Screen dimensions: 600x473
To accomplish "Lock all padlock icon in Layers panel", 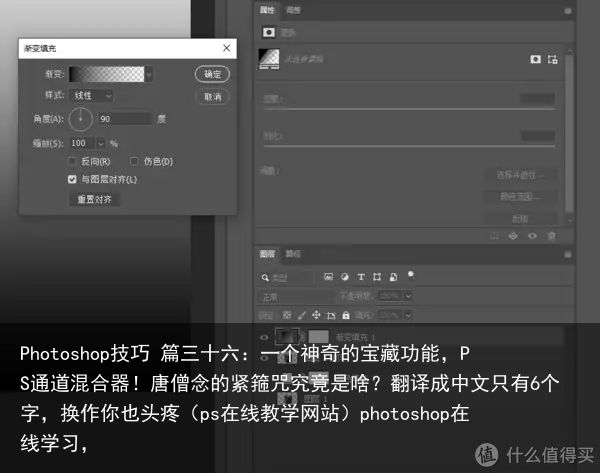I will [x=346, y=315].
